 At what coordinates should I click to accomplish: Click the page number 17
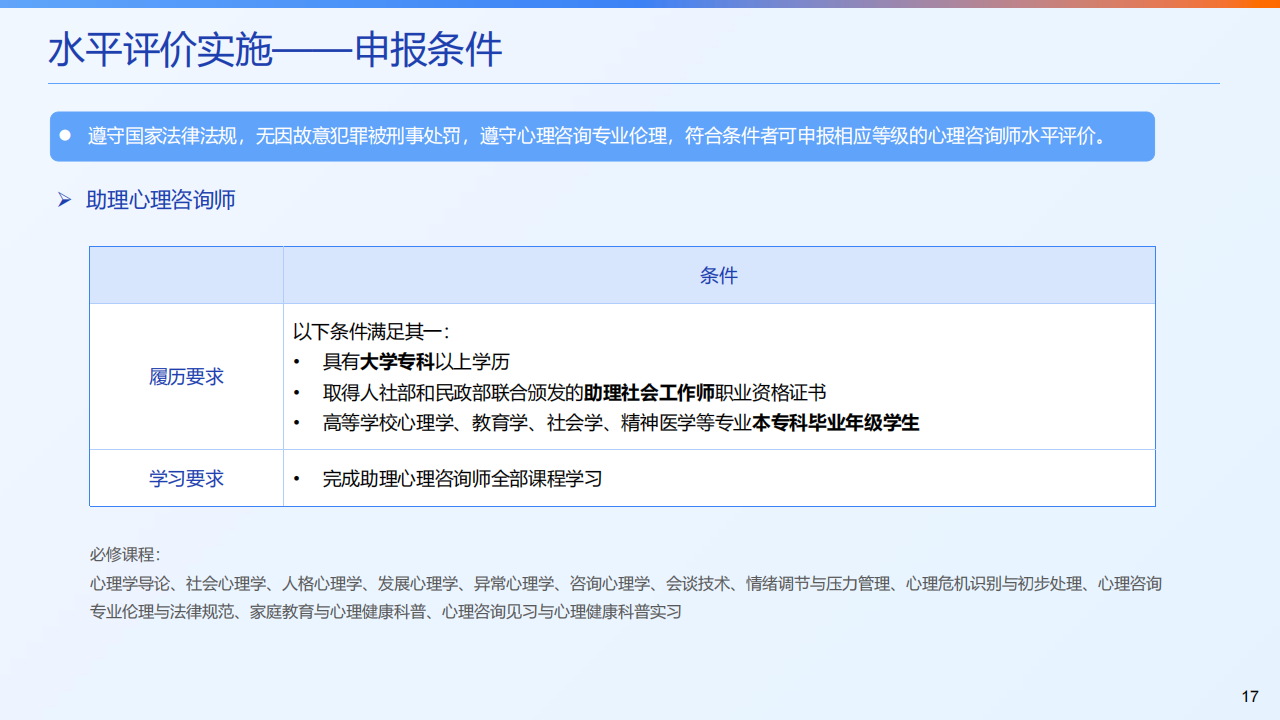coord(1248,694)
